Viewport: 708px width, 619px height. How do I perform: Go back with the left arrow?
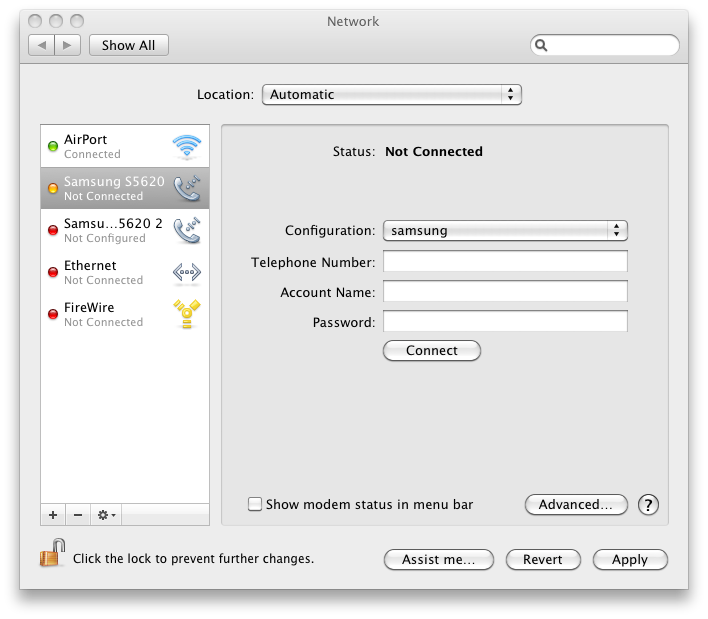42,45
